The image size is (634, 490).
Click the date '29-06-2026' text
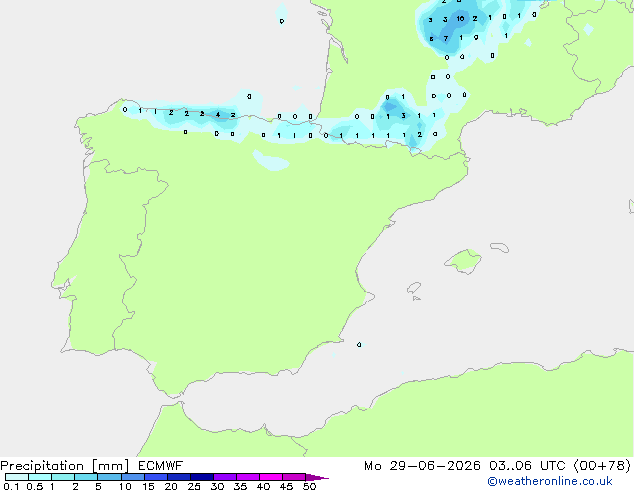(x=435, y=466)
